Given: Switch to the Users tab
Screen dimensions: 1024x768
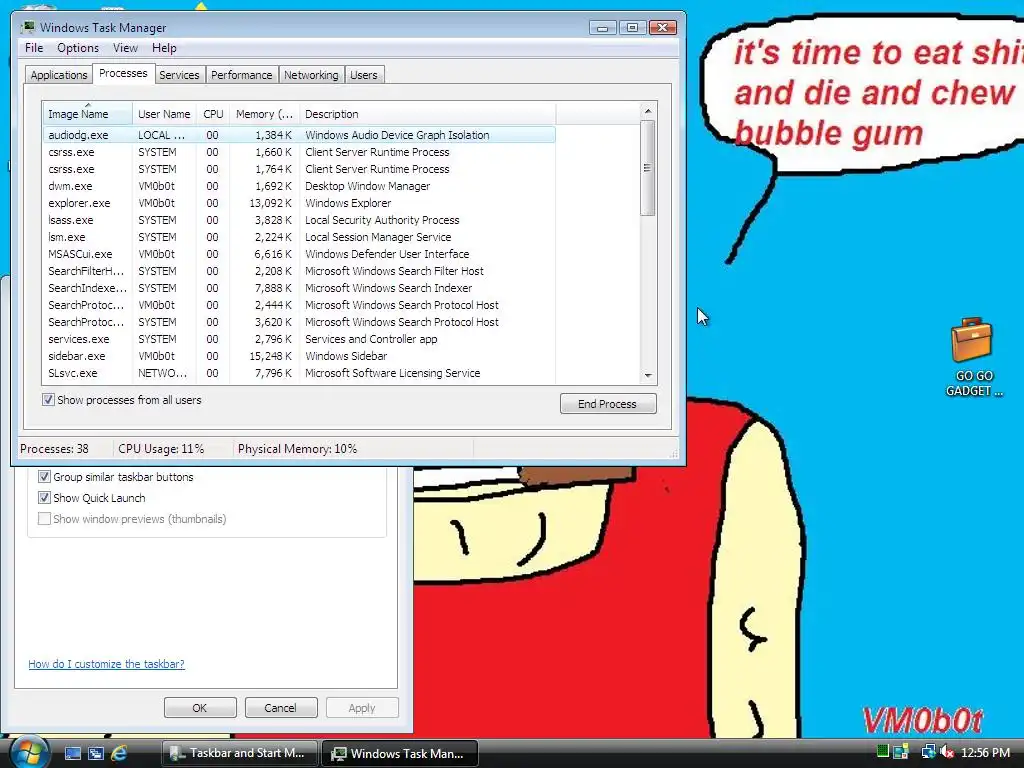Looking at the screenshot, I should [x=363, y=75].
